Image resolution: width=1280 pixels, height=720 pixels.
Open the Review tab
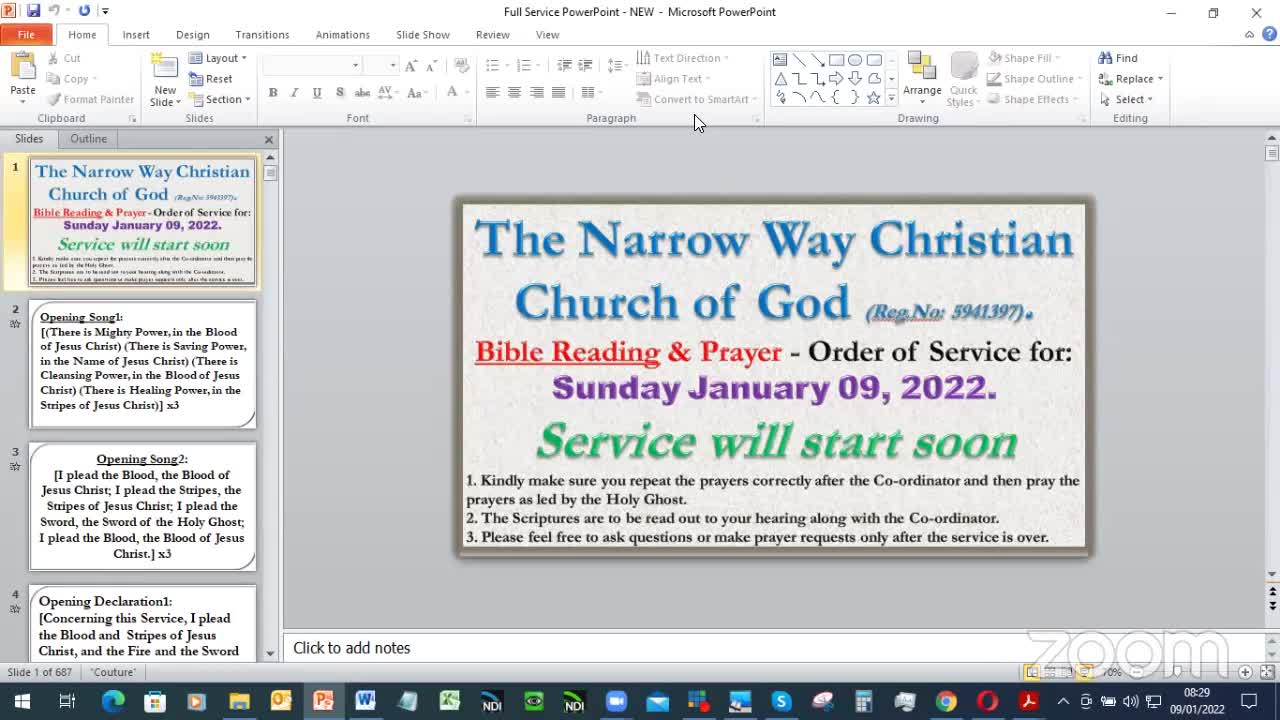pos(493,35)
